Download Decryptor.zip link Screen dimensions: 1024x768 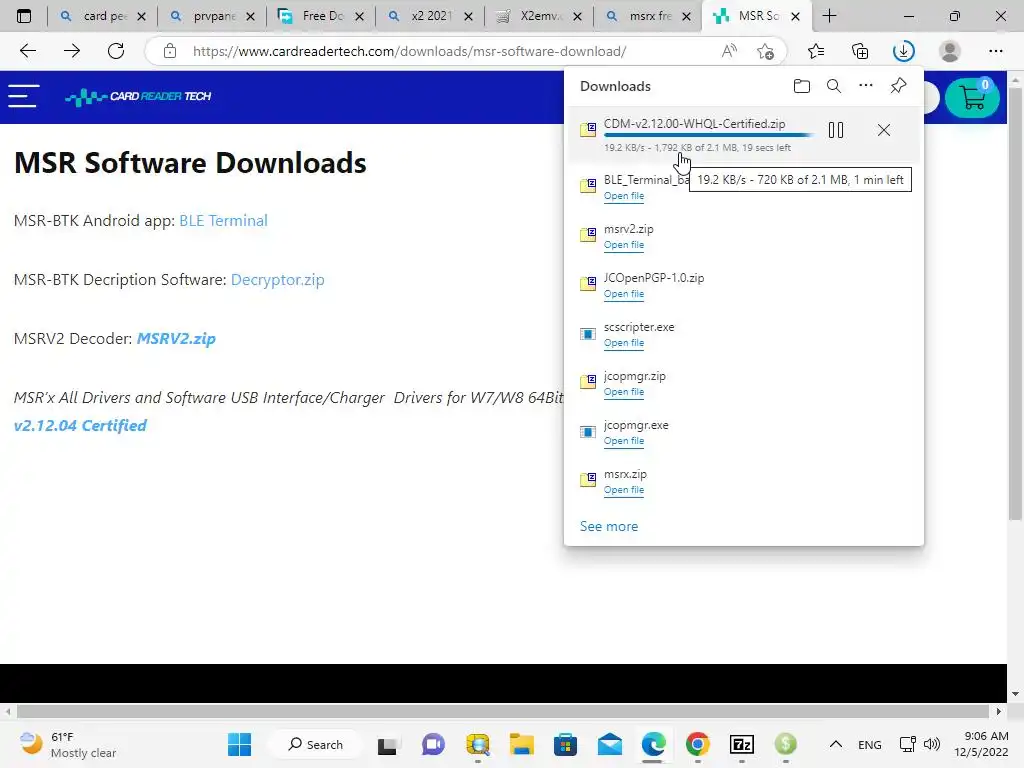click(x=278, y=280)
